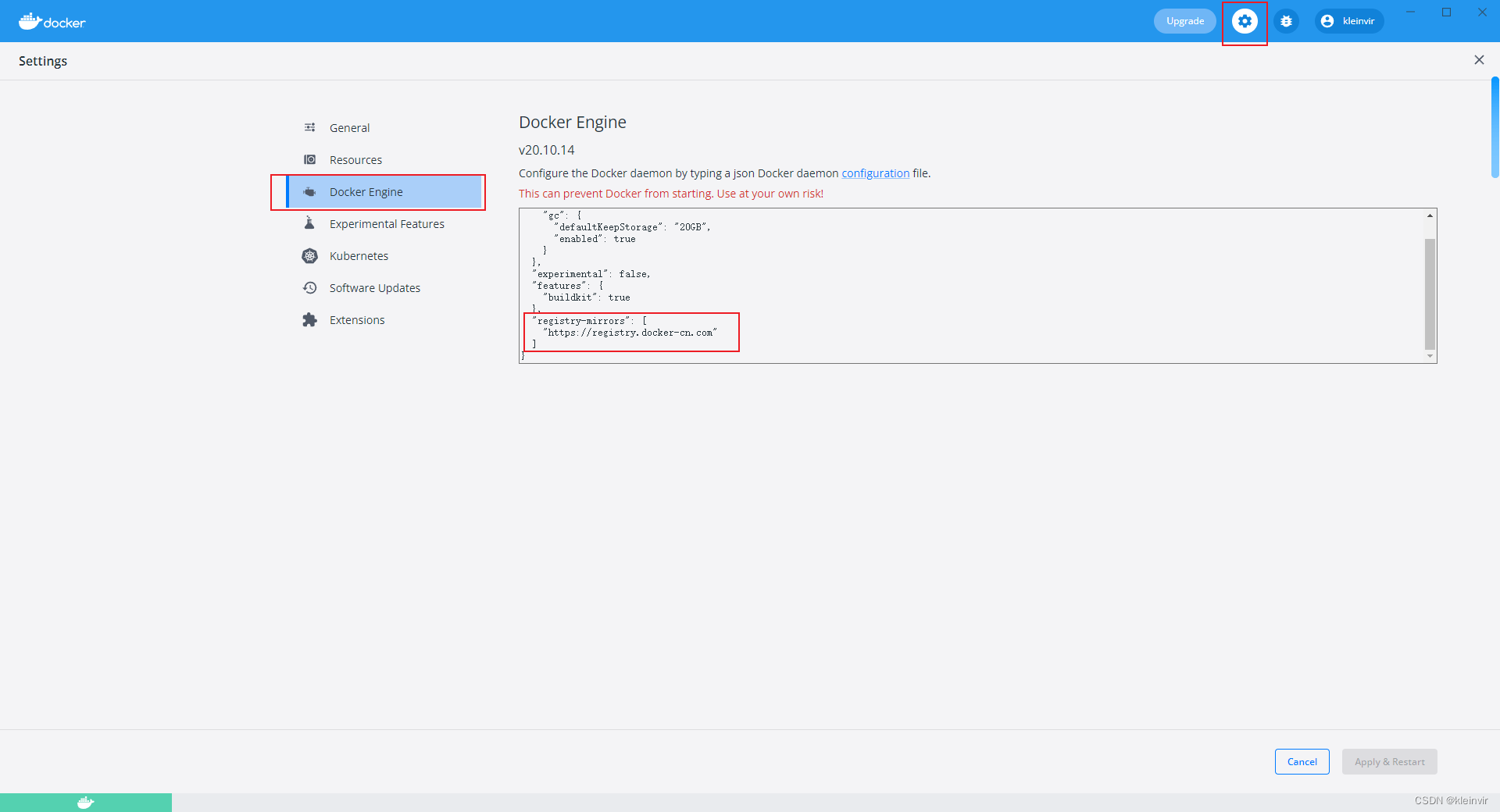Minimize the Docker Desktop window
Viewport: 1500px width, 812px height.
[x=1411, y=12]
